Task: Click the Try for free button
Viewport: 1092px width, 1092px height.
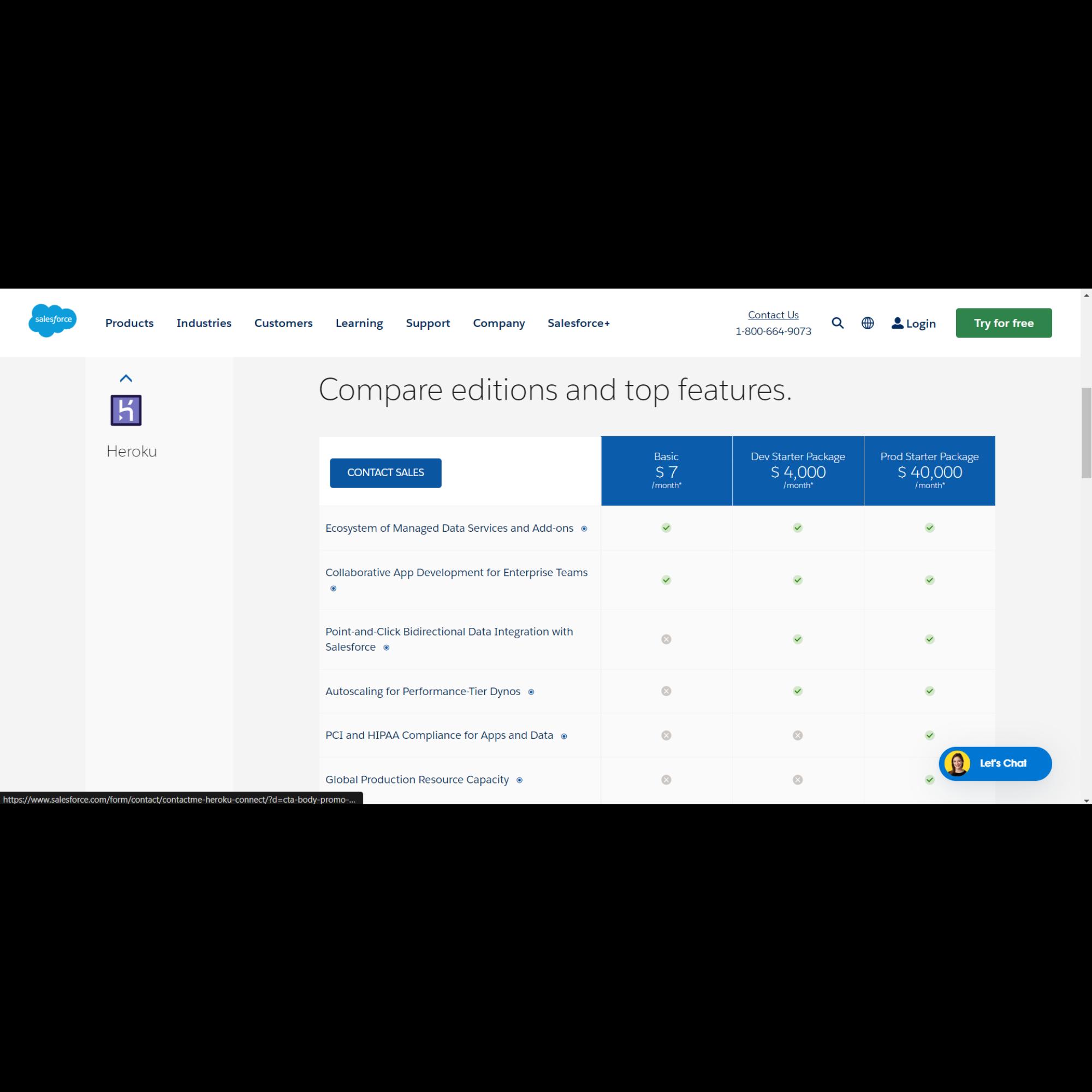Action: [1004, 323]
